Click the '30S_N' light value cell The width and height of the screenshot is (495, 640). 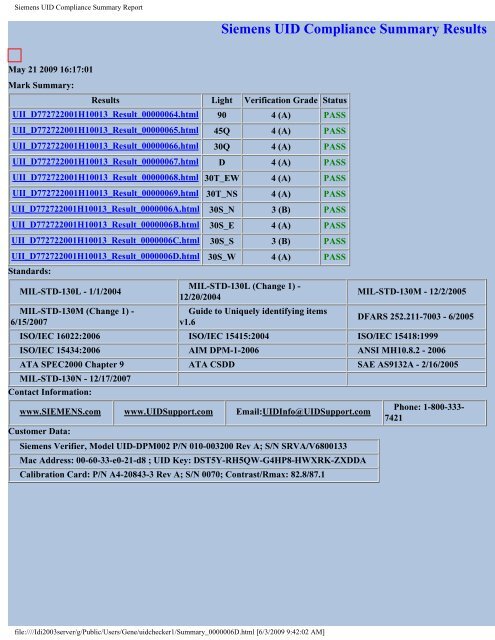click(x=222, y=210)
